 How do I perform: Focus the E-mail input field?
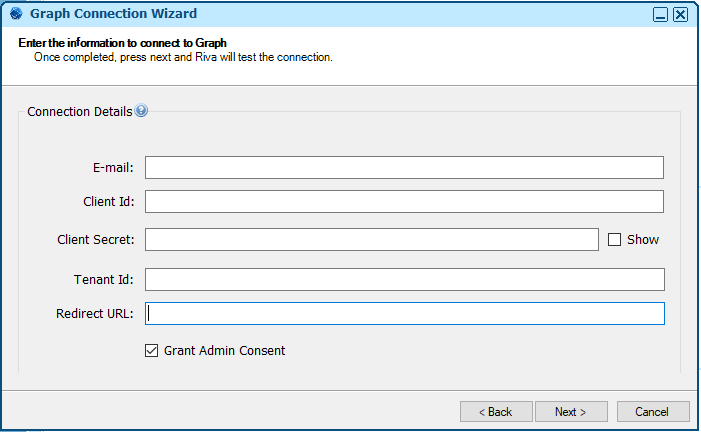coord(404,167)
